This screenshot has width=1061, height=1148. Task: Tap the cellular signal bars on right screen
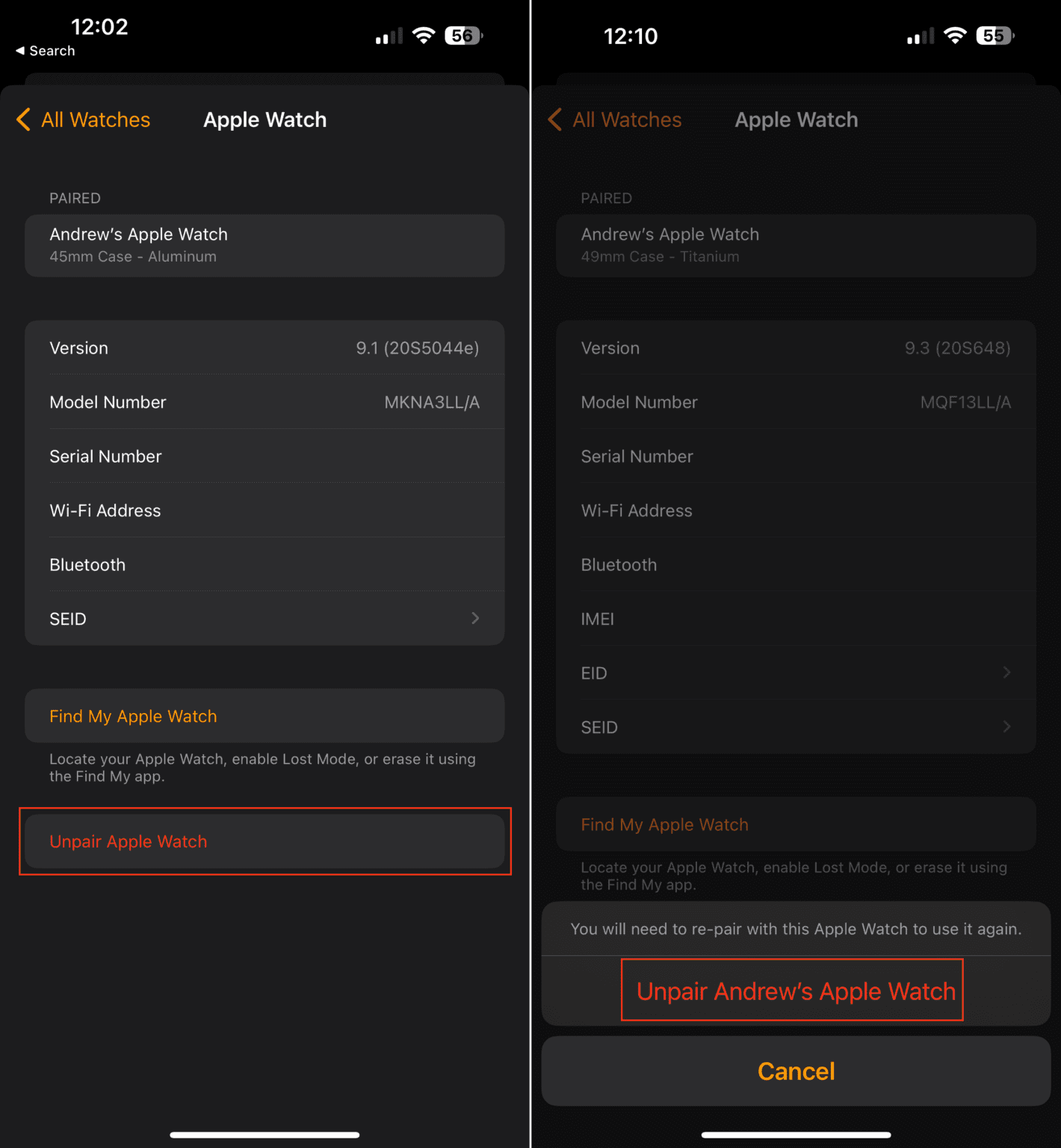[918, 34]
